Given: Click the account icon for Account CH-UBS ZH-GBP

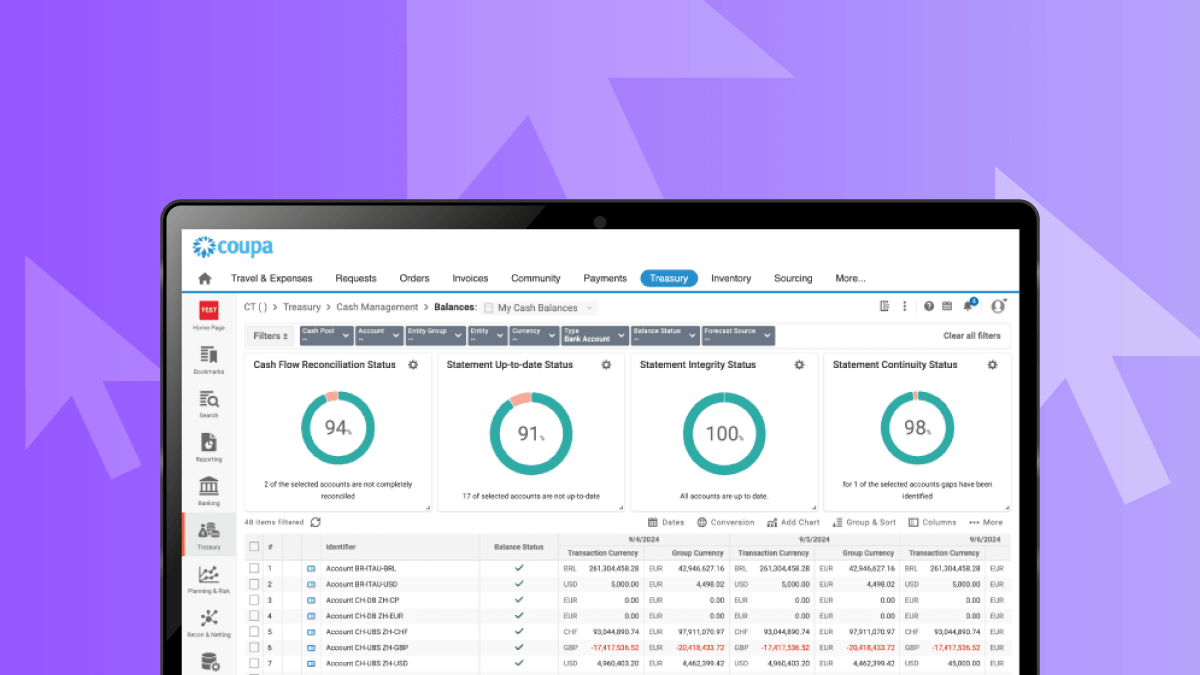Looking at the screenshot, I should point(311,648).
